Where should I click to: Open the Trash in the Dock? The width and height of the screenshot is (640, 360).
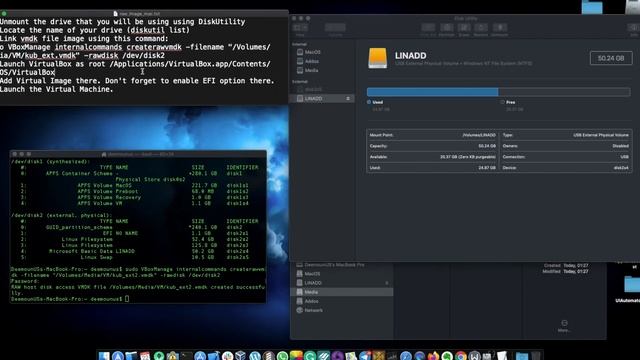536,356
